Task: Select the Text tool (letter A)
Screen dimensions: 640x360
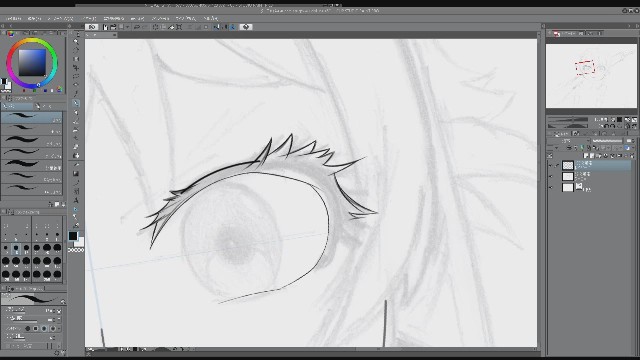Action: pos(76,200)
